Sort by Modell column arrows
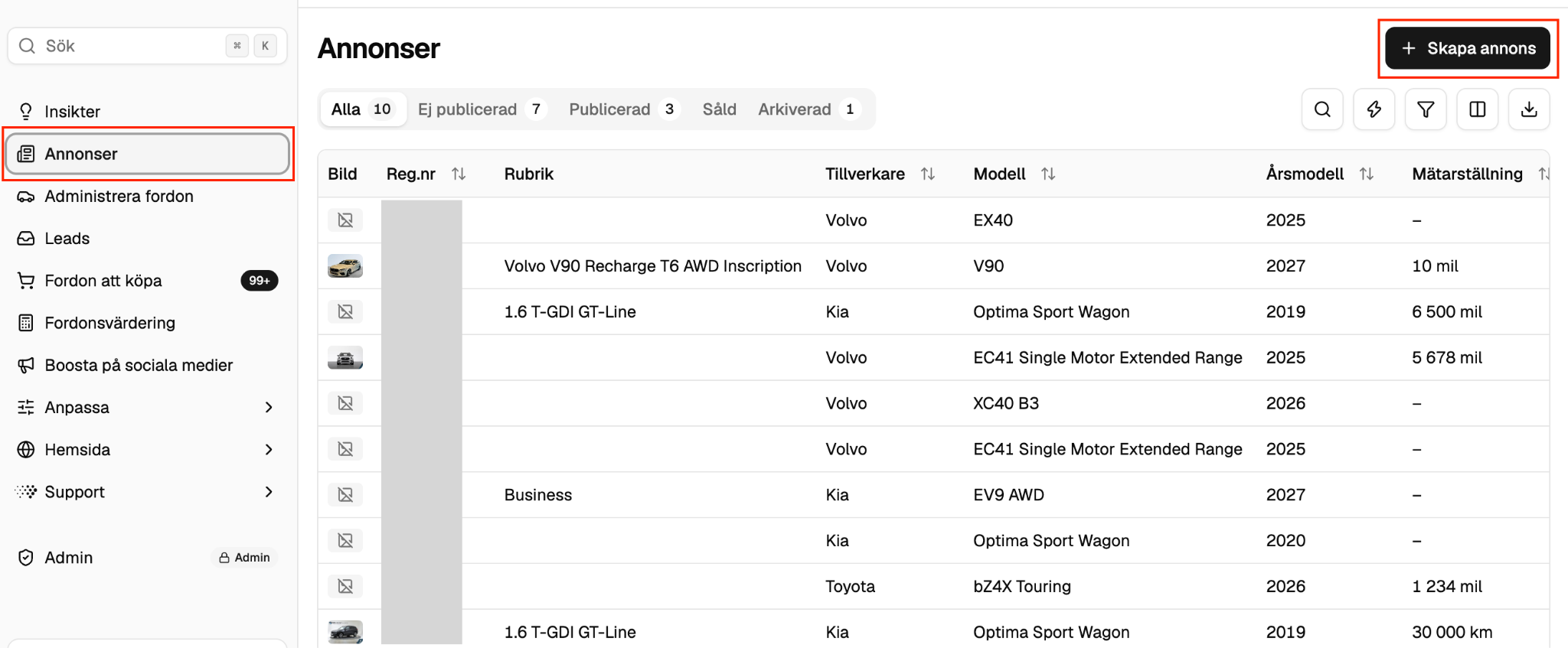The height and width of the screenshot is (648, 1568). [1048, 174]
